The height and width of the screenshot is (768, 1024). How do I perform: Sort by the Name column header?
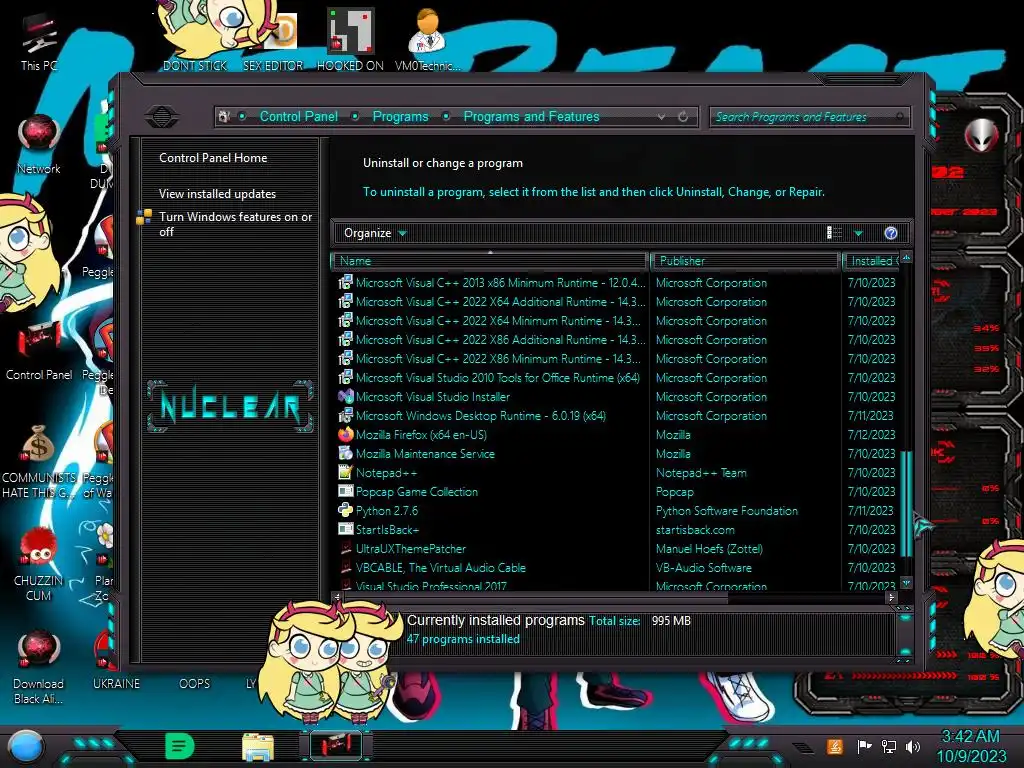pyautogui.click(x=489, y=261)
